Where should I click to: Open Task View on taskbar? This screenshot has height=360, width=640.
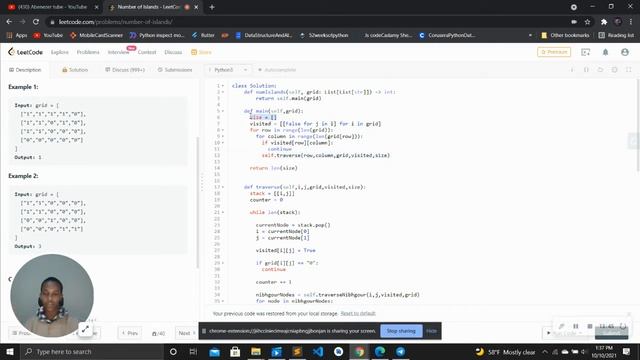(193, 351)
